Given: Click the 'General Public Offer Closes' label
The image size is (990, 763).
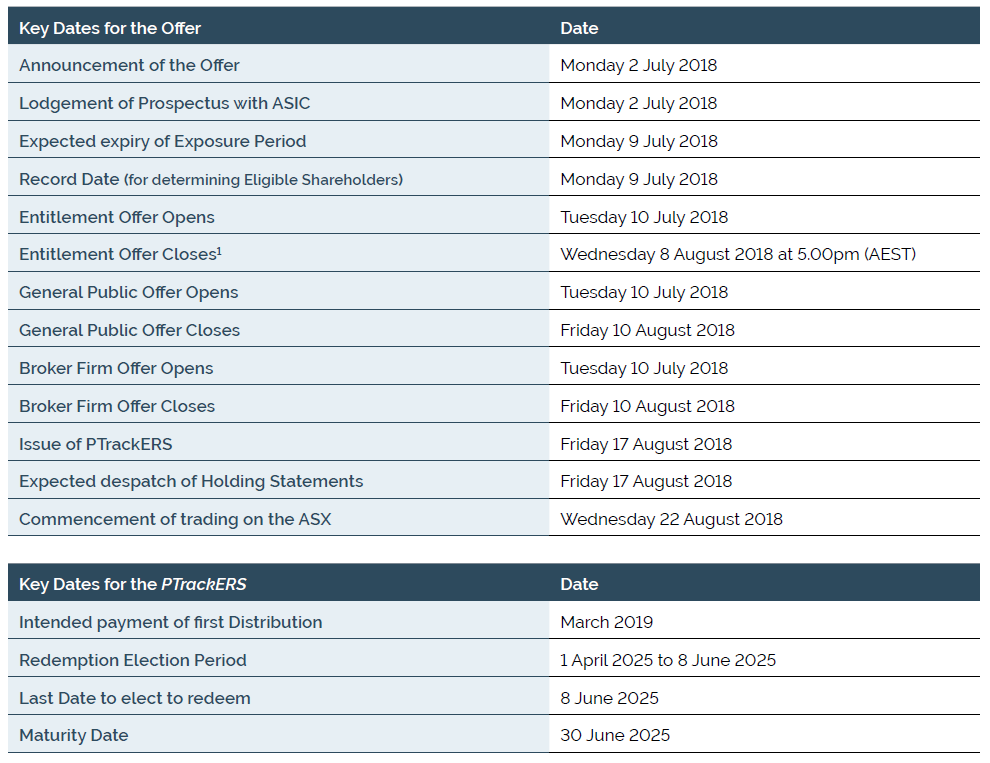Looking at the screenshot, I should (x=129, y=330).
